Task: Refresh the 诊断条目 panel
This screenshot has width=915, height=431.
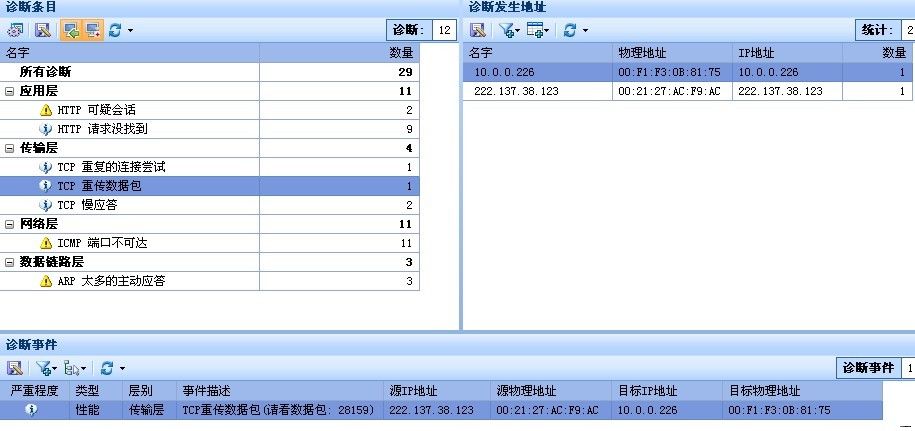Action: (115, 30)
